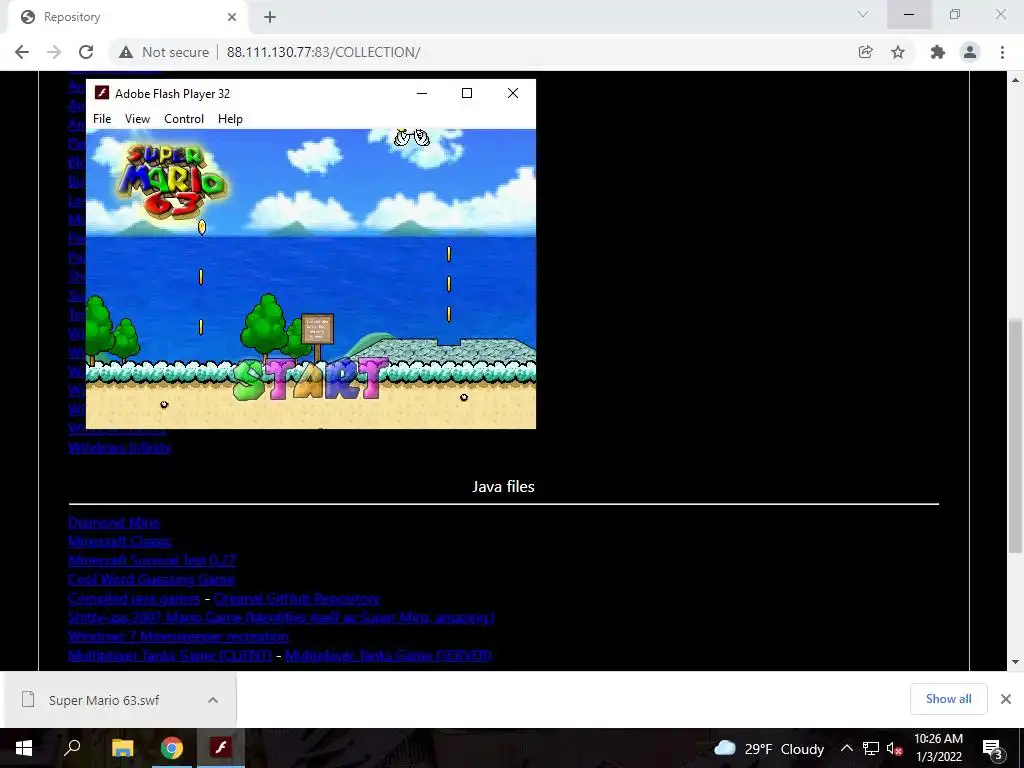Show hidden system tray icons
The image size is (1024, 768).
(846, 748)
